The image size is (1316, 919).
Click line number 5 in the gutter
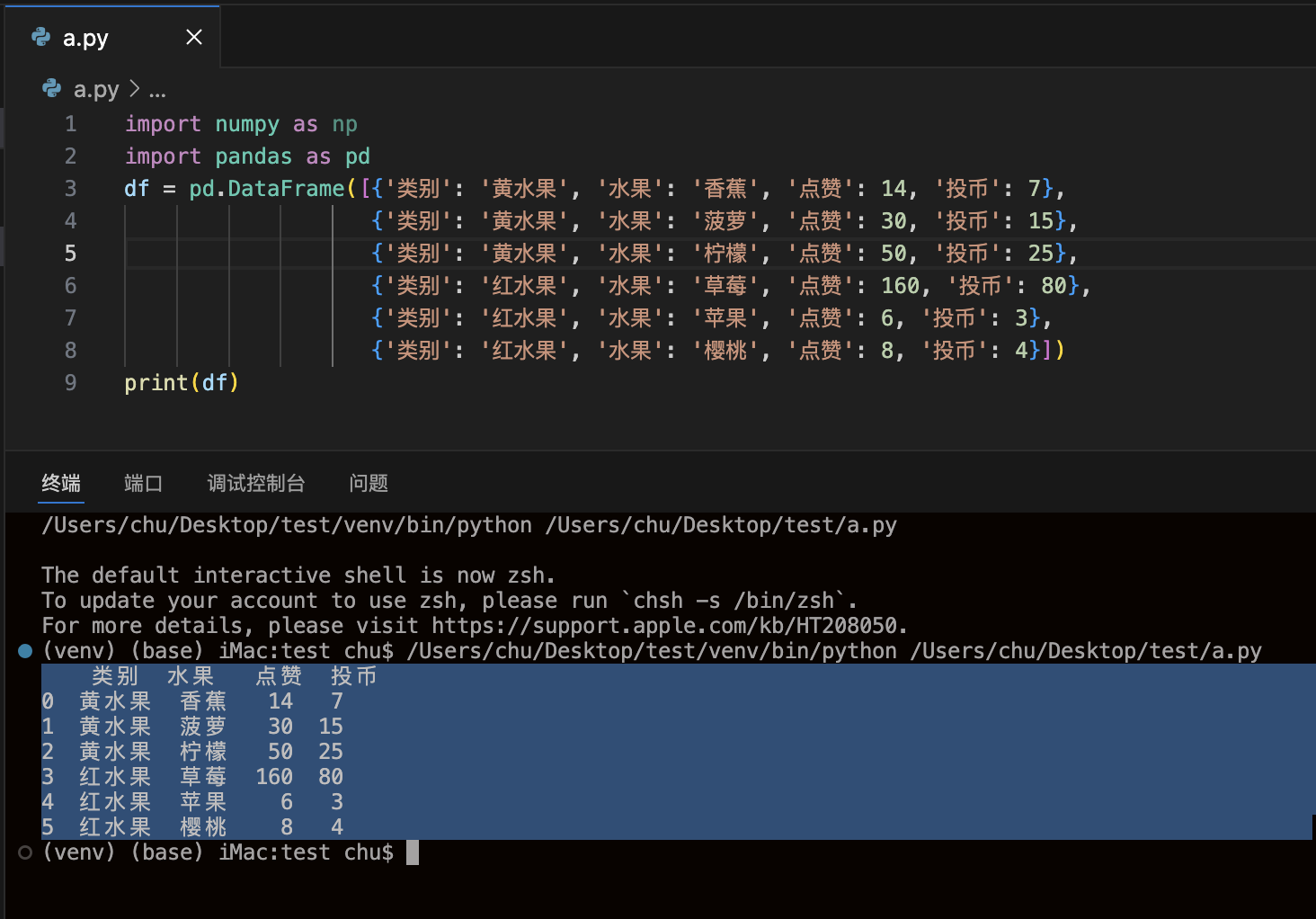(x=70, y=254)
